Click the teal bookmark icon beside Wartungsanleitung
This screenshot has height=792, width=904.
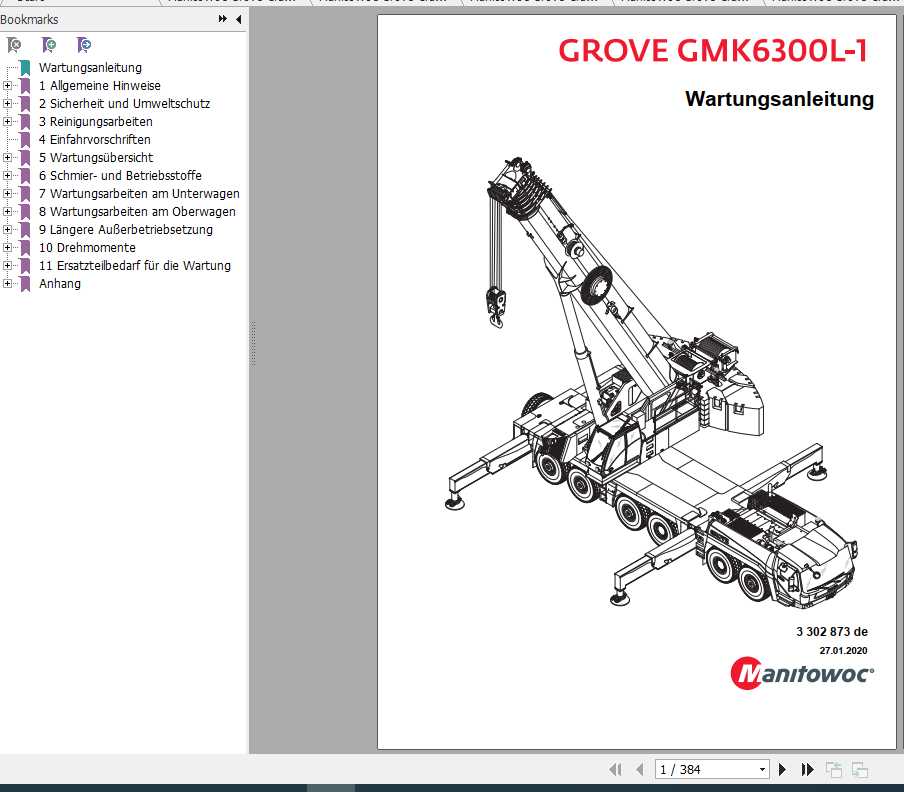(25, 67)
